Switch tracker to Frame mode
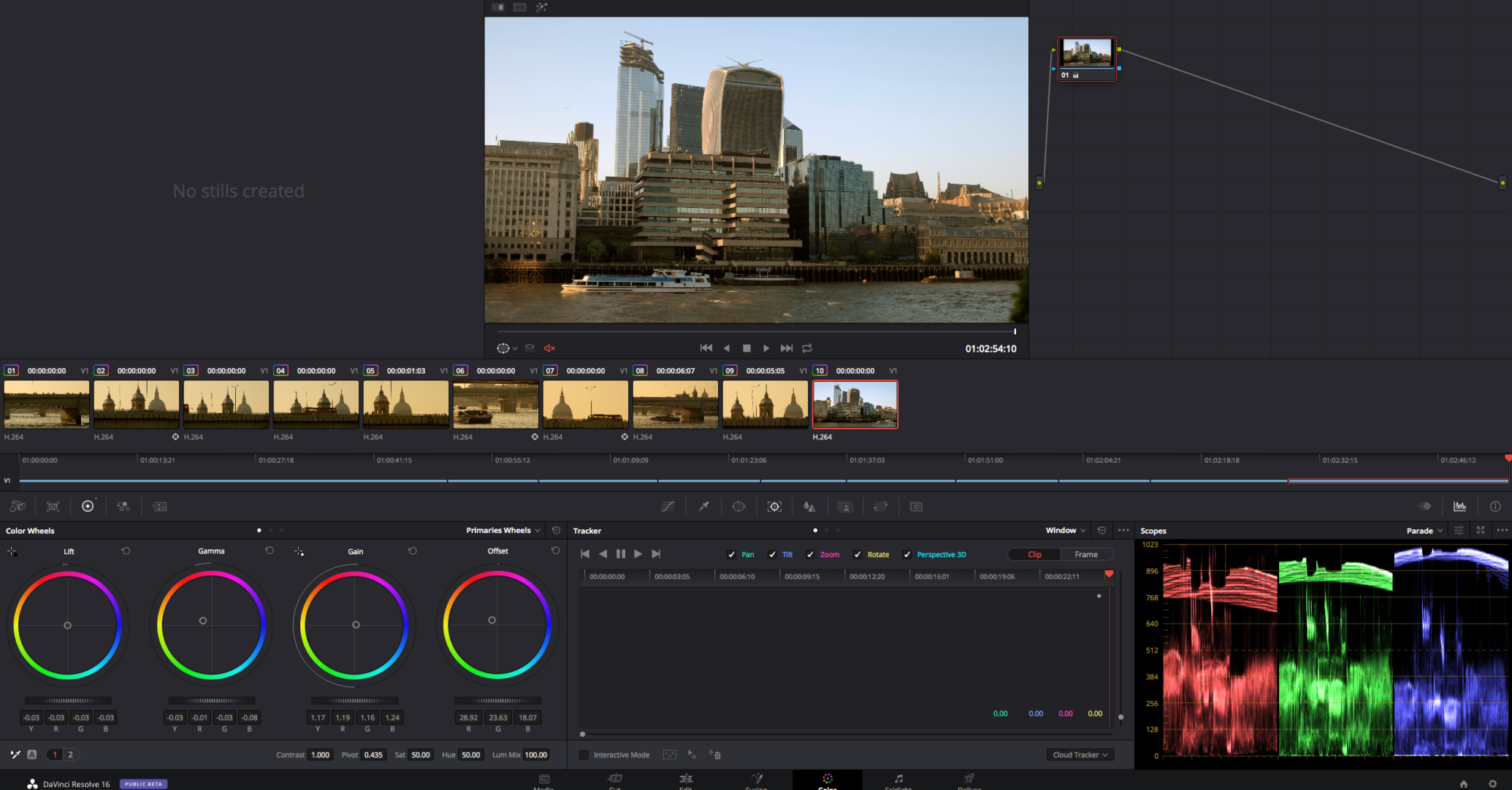1512x790 pixels. click(x=1086, y=555)
